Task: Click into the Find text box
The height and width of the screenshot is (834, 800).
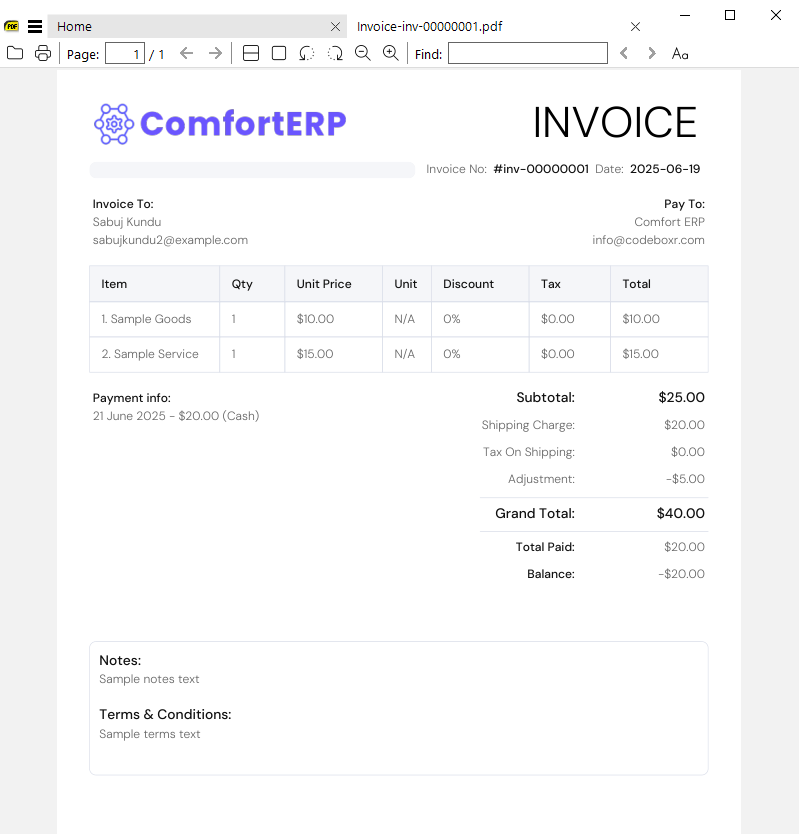Action: (x=528, y=53)
